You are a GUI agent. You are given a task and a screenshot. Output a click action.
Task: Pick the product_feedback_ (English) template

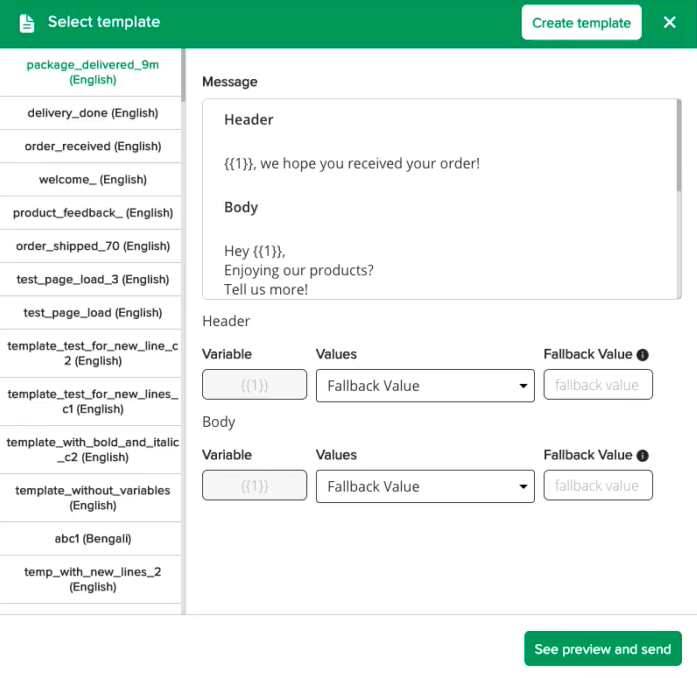point(93,213)
